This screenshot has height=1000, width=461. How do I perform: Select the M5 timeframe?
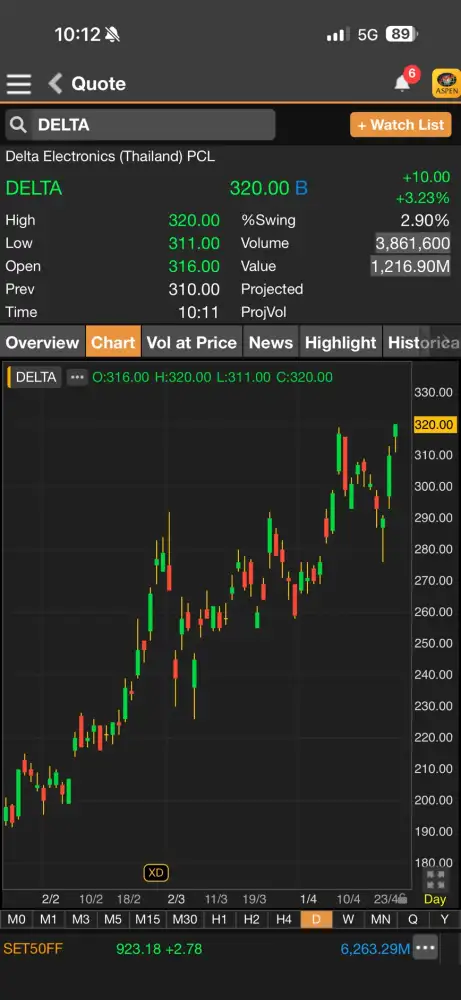(113, 919)
